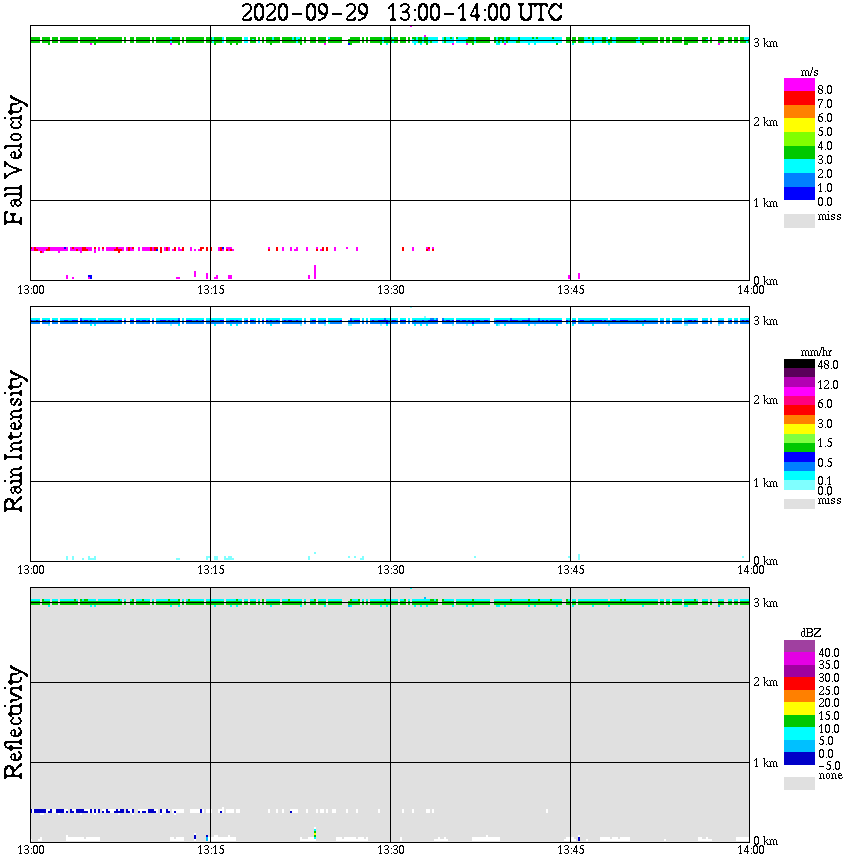Pick the yellow swatch in the Rain Intensity legend
This screenshot has height=868, width=850.
[799, 428]
